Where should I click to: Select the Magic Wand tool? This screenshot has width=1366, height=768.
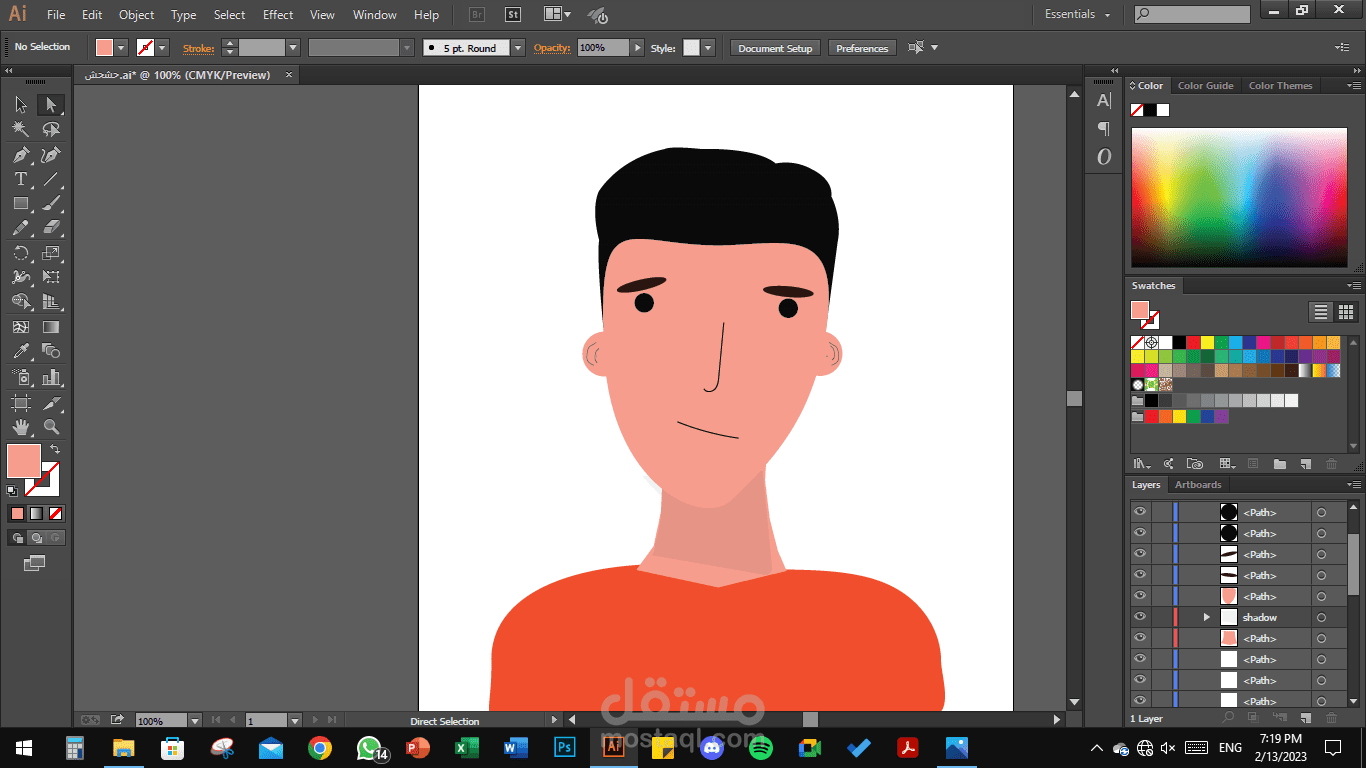[x=20, y=129]
